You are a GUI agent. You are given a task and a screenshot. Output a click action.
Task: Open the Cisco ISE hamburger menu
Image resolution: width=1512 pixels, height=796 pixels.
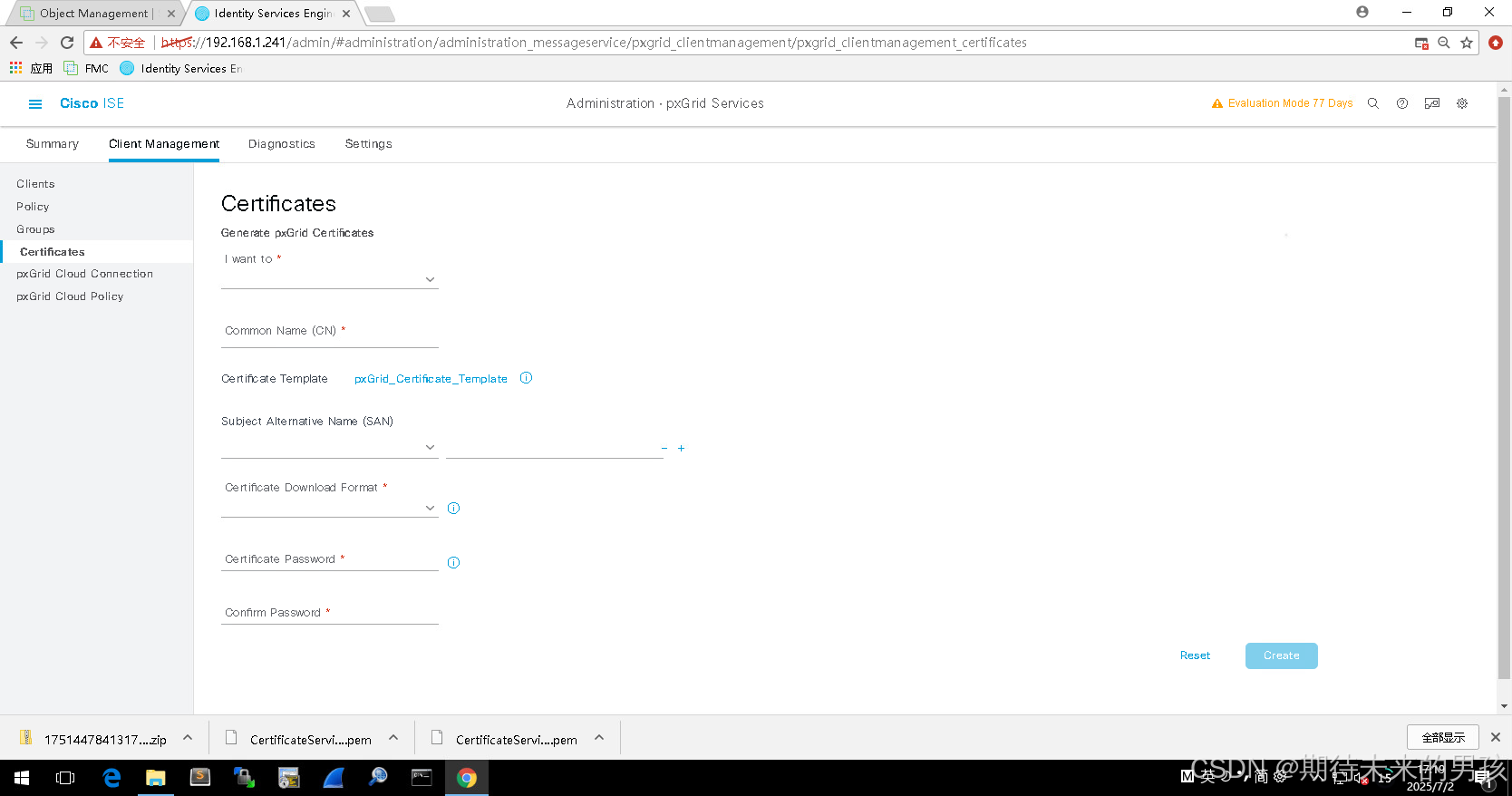click(x=35, y=104)
